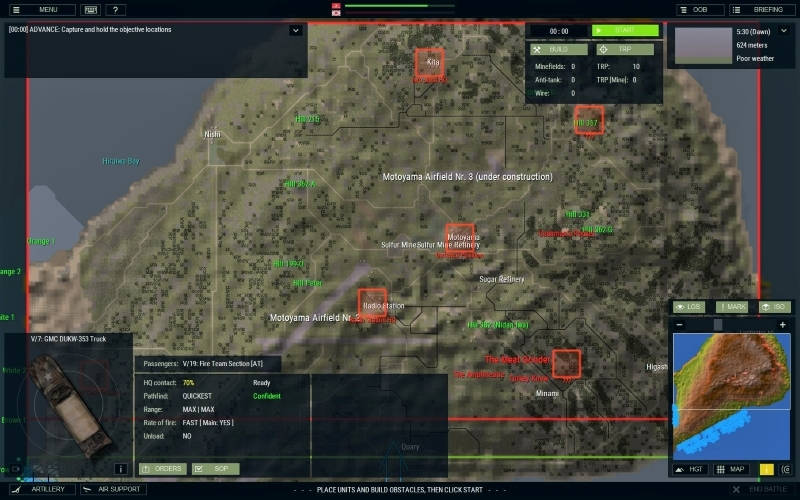This screenshot has height=500, width=800.
Task: Click the Nishi map label
Action: [212, 134]
